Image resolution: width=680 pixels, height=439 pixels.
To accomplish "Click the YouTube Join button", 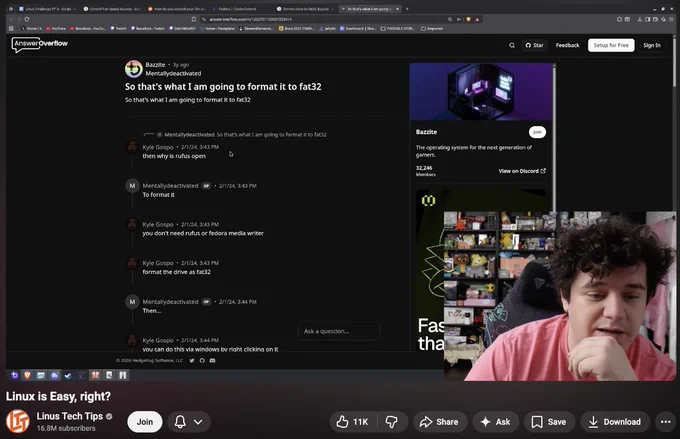I will pyautogui.click(x=145, y=422).
